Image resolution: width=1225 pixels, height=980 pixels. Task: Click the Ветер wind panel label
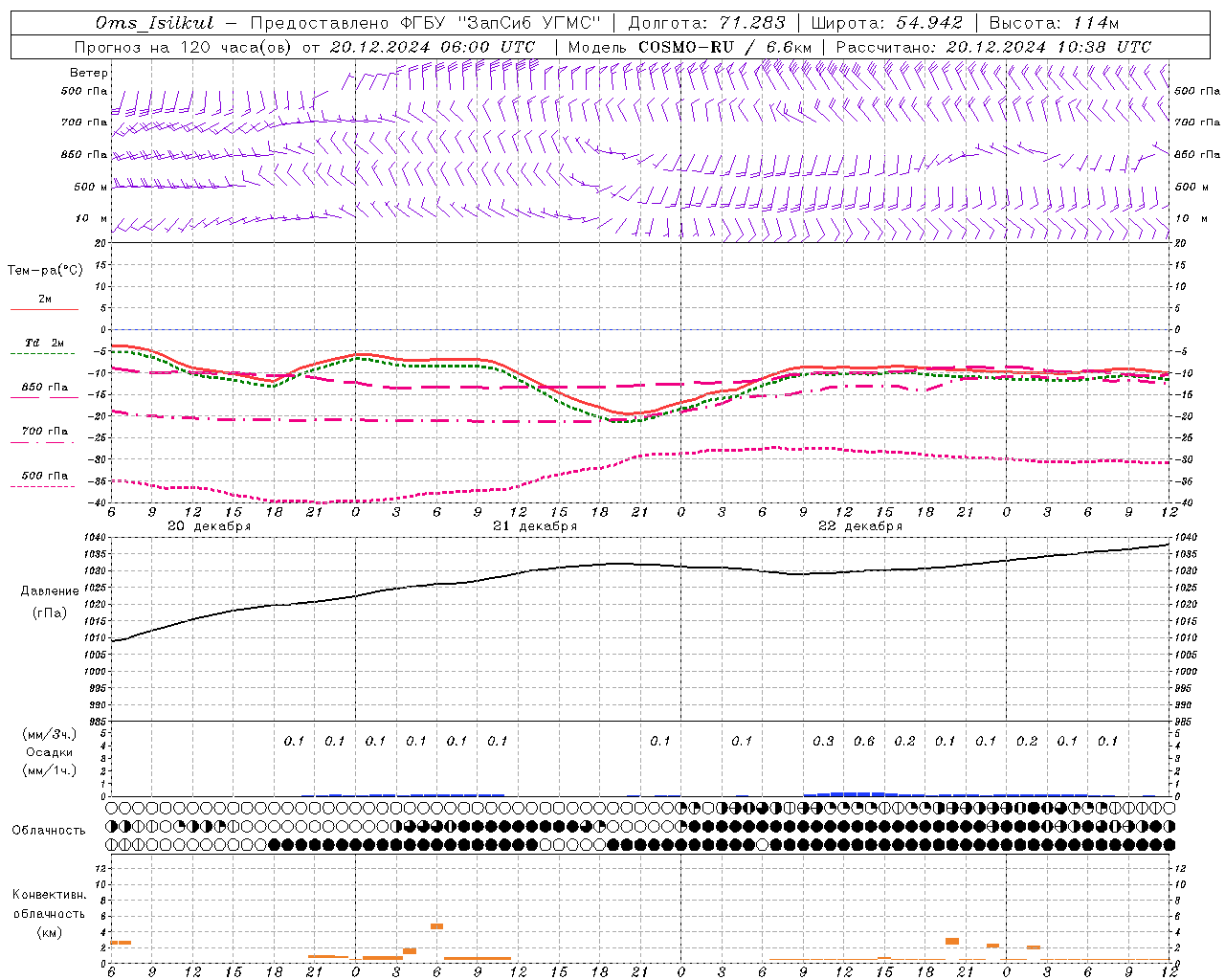point(89,73)
